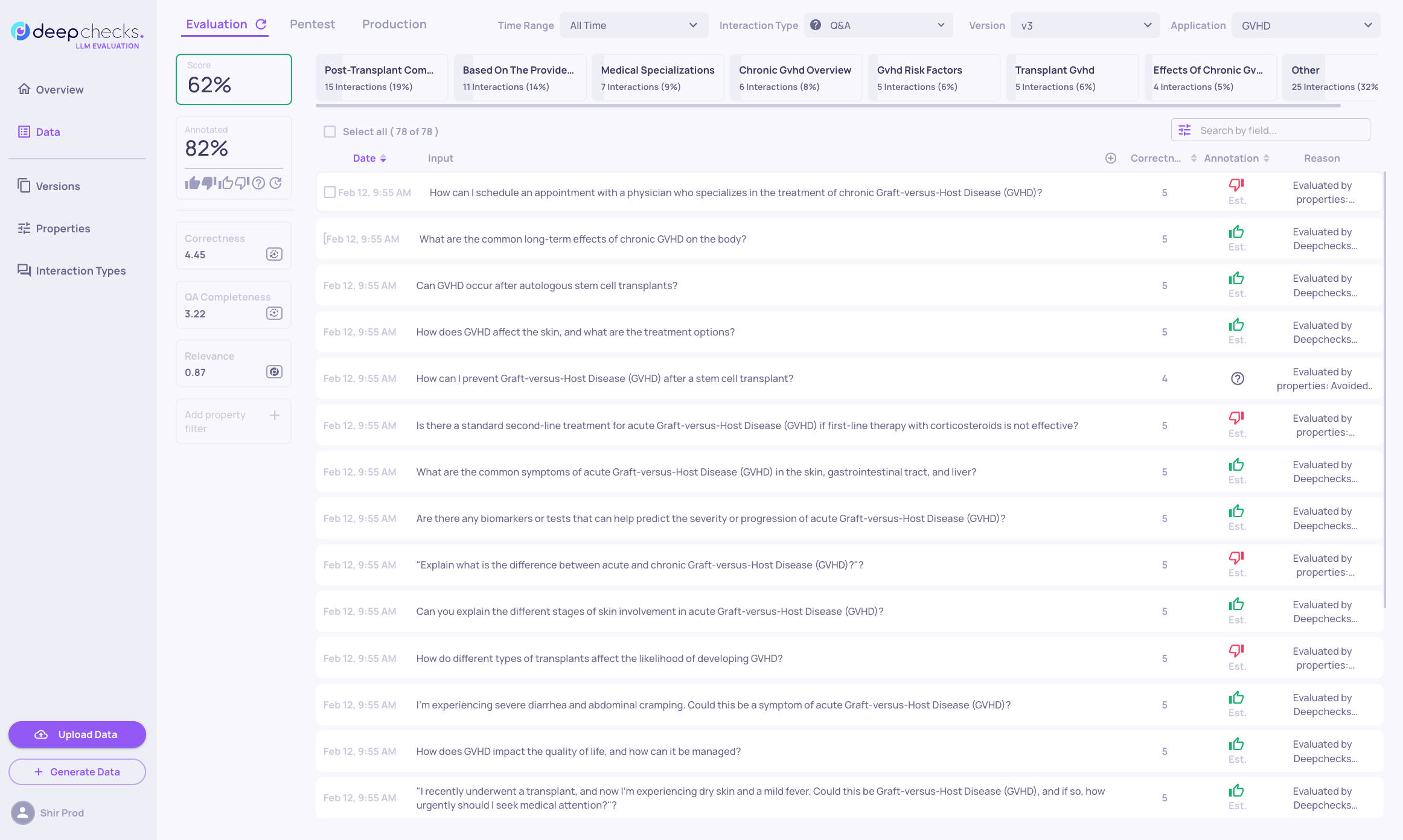This screenshot has width=1403, height=840.
Task: Click the filled thumbs-down annotation filter
Action: tap(209, 183)
